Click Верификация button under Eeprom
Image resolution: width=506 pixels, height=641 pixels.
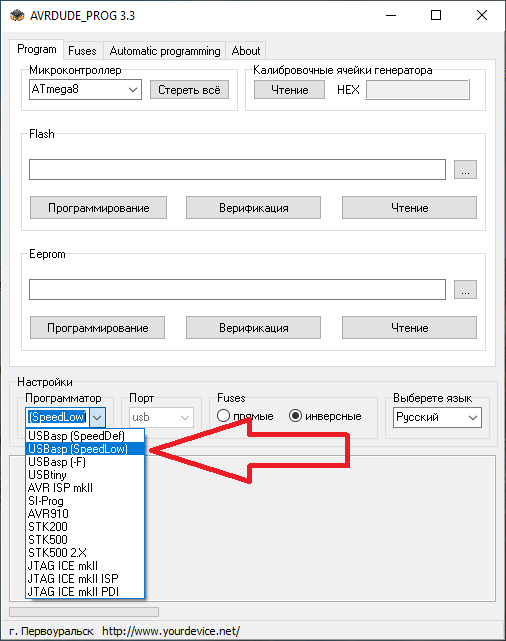click(253, 328)
